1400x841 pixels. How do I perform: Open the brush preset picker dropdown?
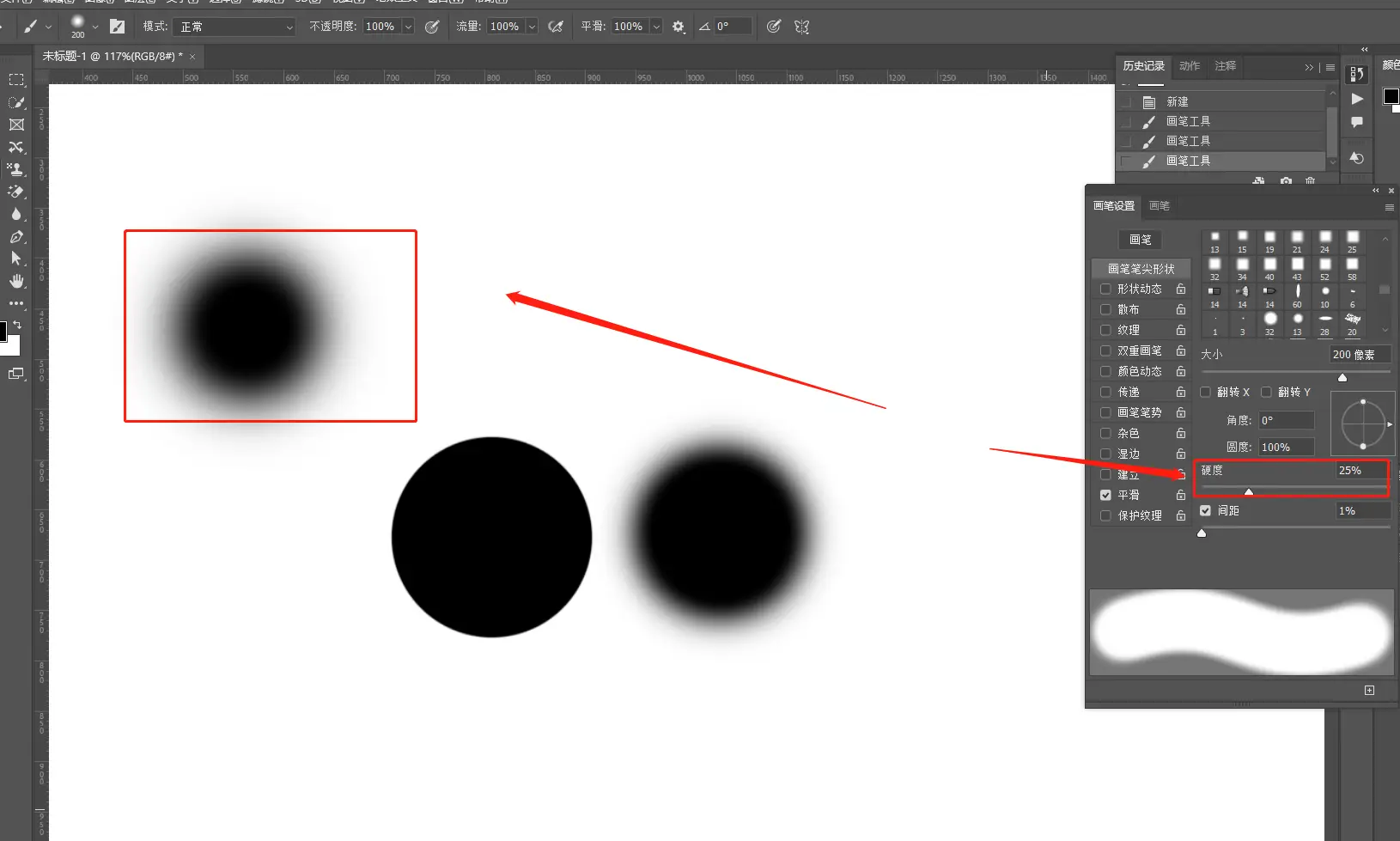[x=94, y=27]
